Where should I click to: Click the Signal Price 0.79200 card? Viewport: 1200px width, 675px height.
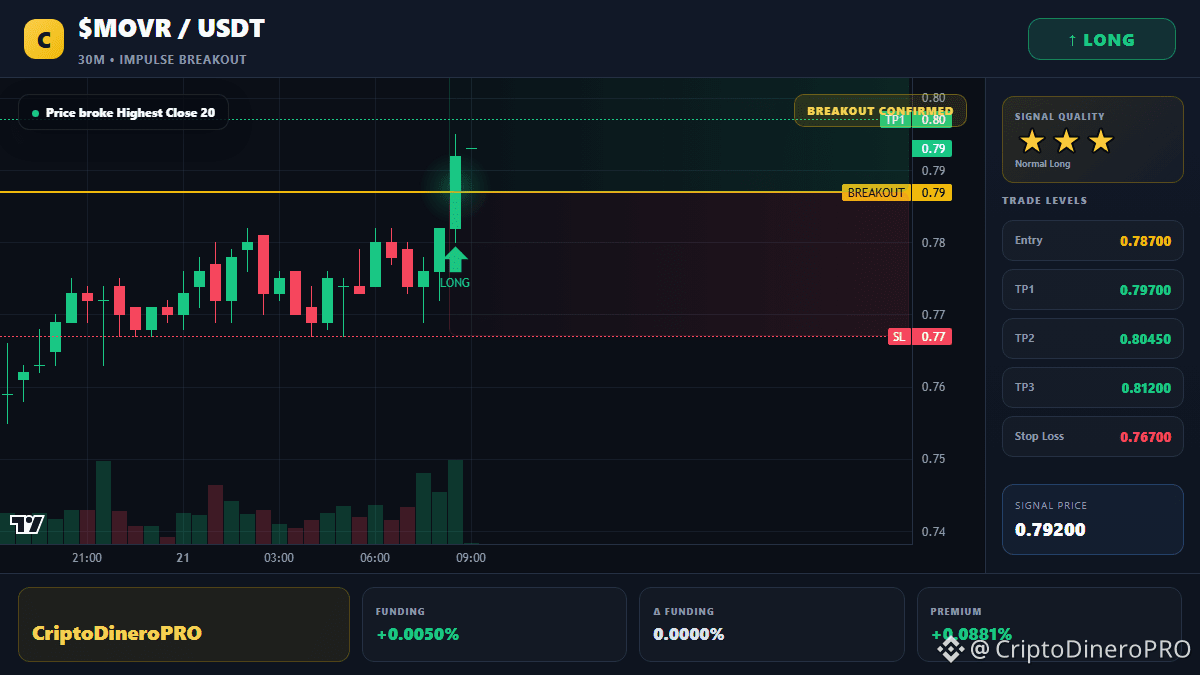(1093, 519)
